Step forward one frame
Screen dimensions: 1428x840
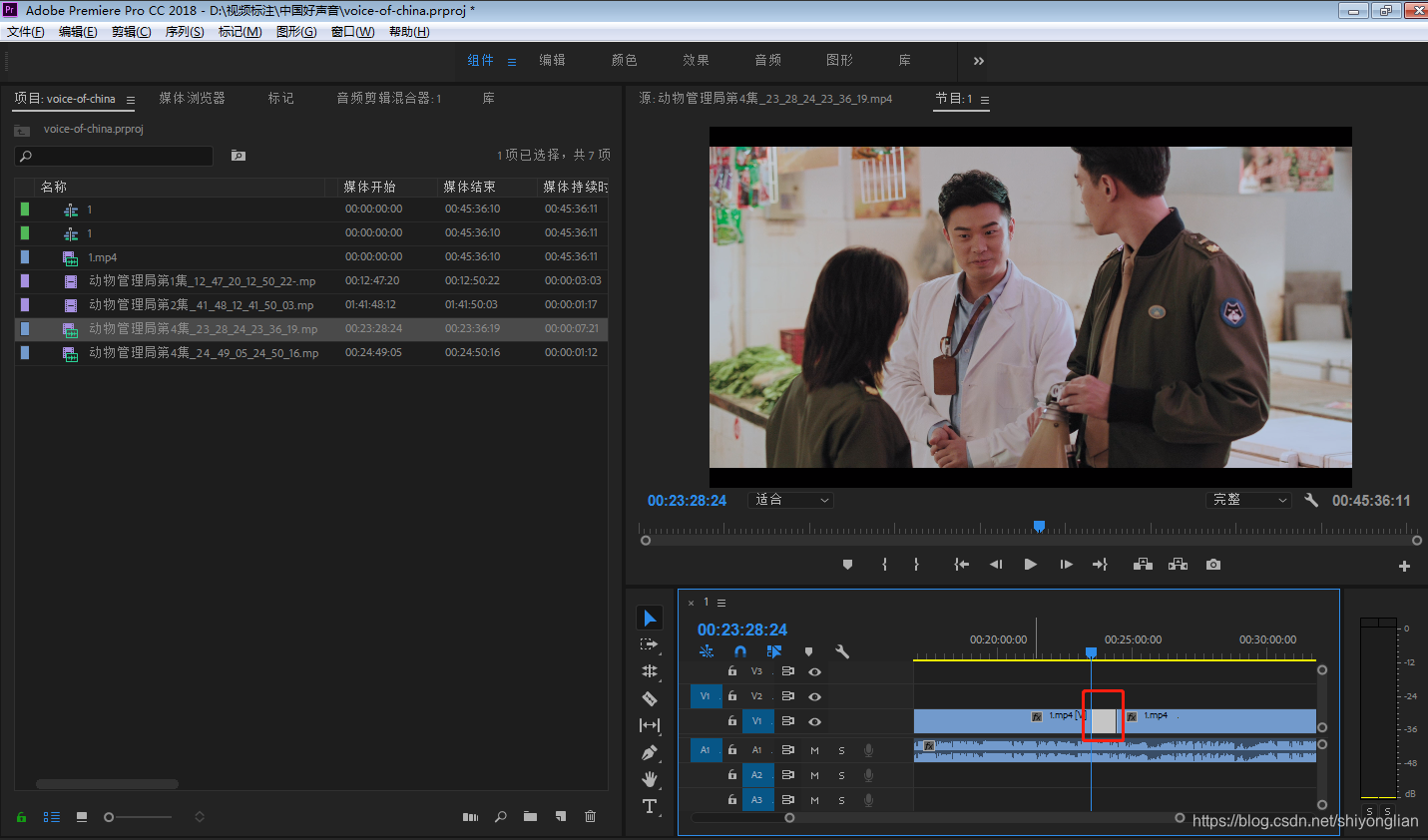click(1066, 565)
